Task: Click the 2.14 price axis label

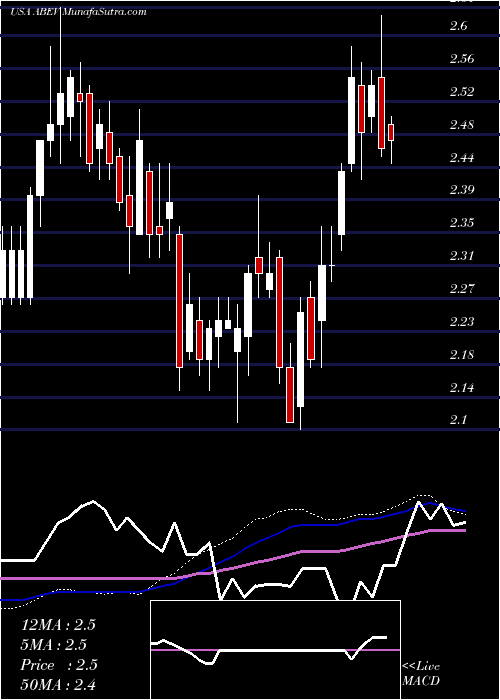Action: click(x=462, y=388)
